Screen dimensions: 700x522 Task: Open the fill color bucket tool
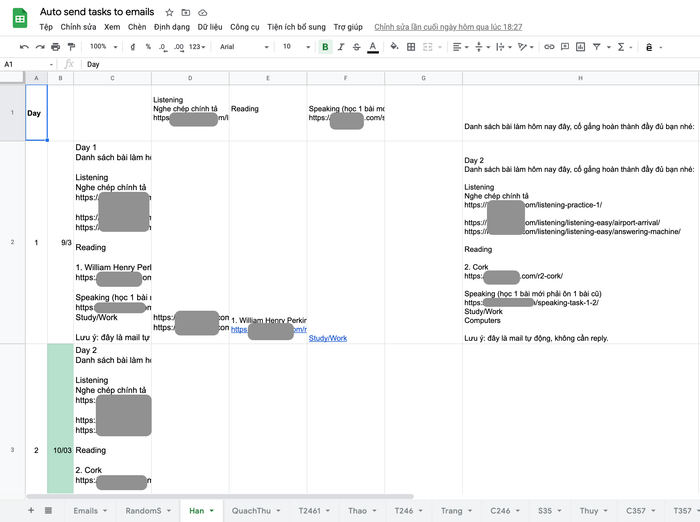point(394,46)
